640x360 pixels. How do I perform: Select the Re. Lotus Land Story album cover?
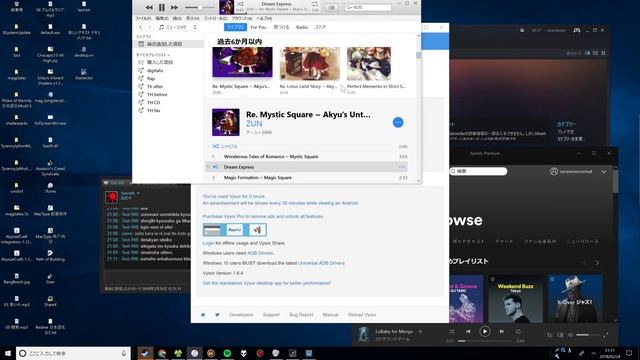click(x=310, y=63)
